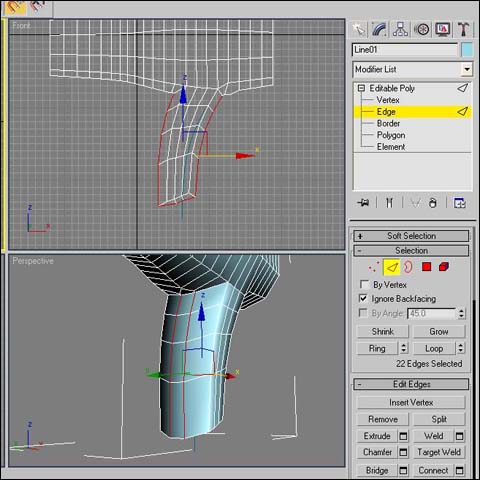Click the Weld button
Screen dimensions: 480x480
433,436
